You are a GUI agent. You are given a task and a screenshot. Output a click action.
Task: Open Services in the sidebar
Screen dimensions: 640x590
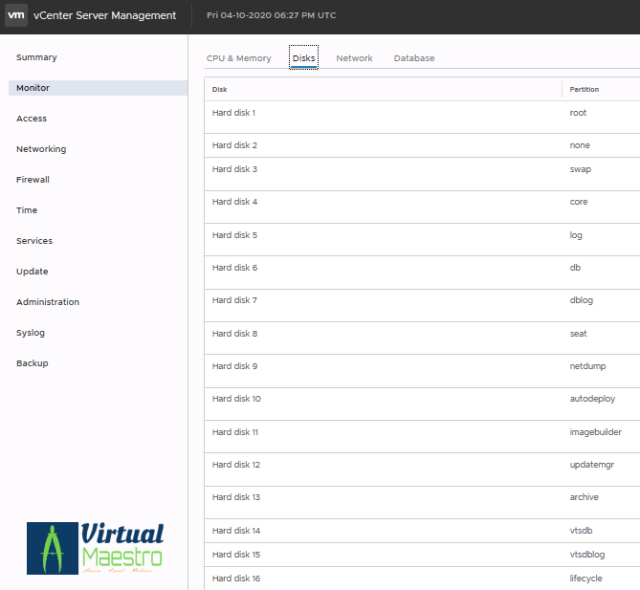coord(34,241)
